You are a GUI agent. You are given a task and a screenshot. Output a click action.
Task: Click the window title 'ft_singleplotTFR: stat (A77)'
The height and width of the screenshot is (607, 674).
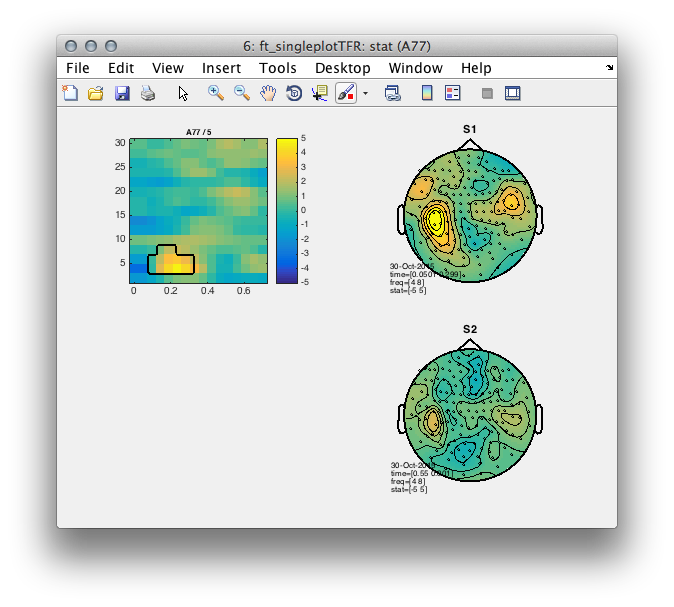point(345,46)
